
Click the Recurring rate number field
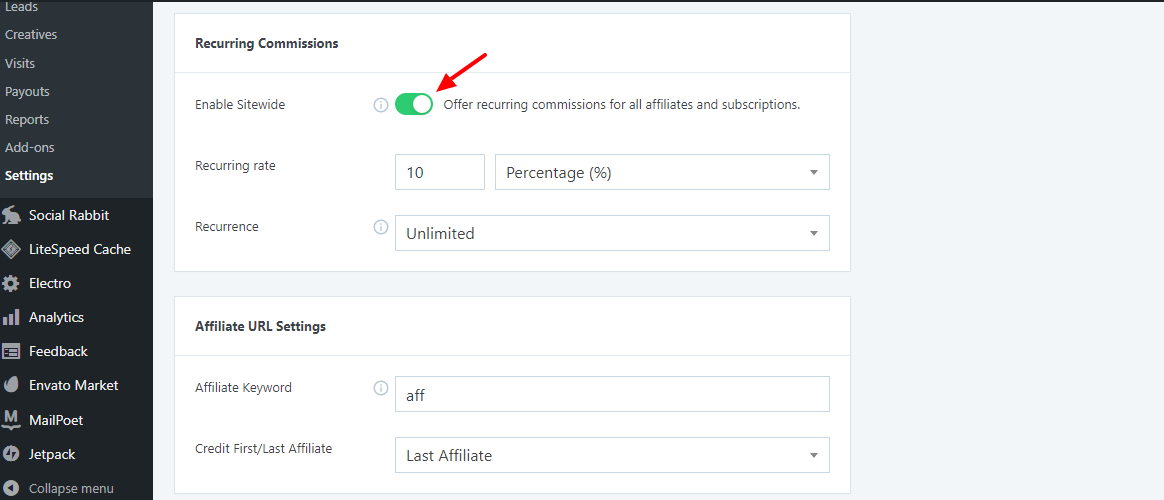tap(439, 172)
